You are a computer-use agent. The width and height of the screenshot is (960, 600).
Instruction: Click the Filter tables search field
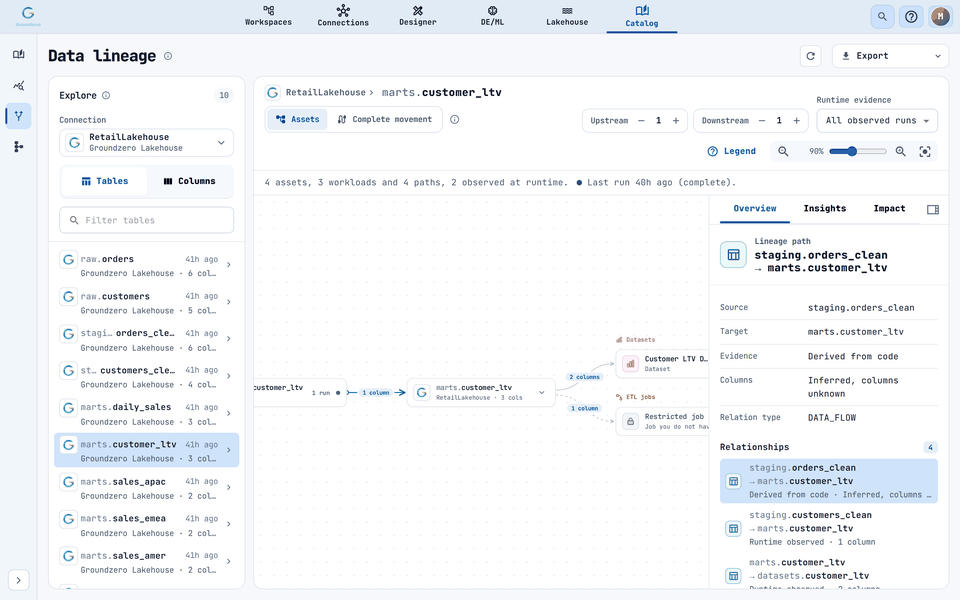(146, 220)
